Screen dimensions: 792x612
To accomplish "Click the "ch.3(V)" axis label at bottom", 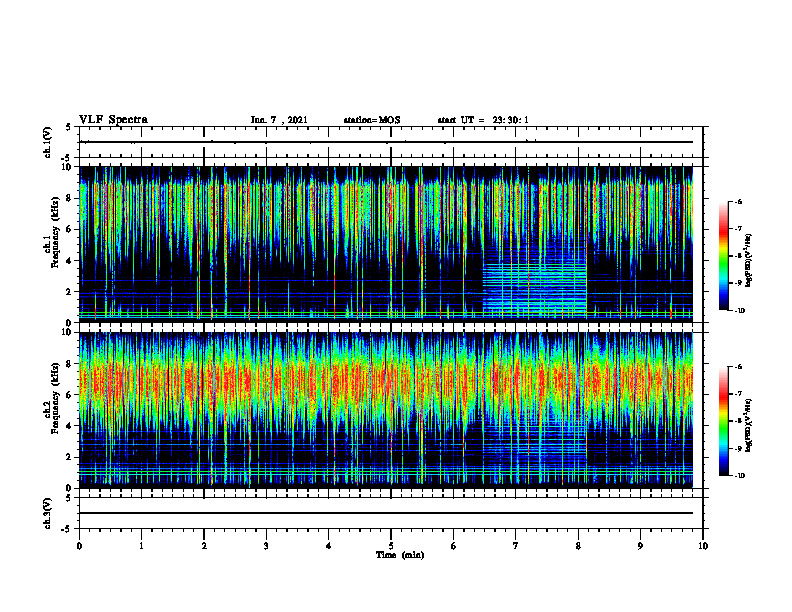I will click(x=48, y=513).
